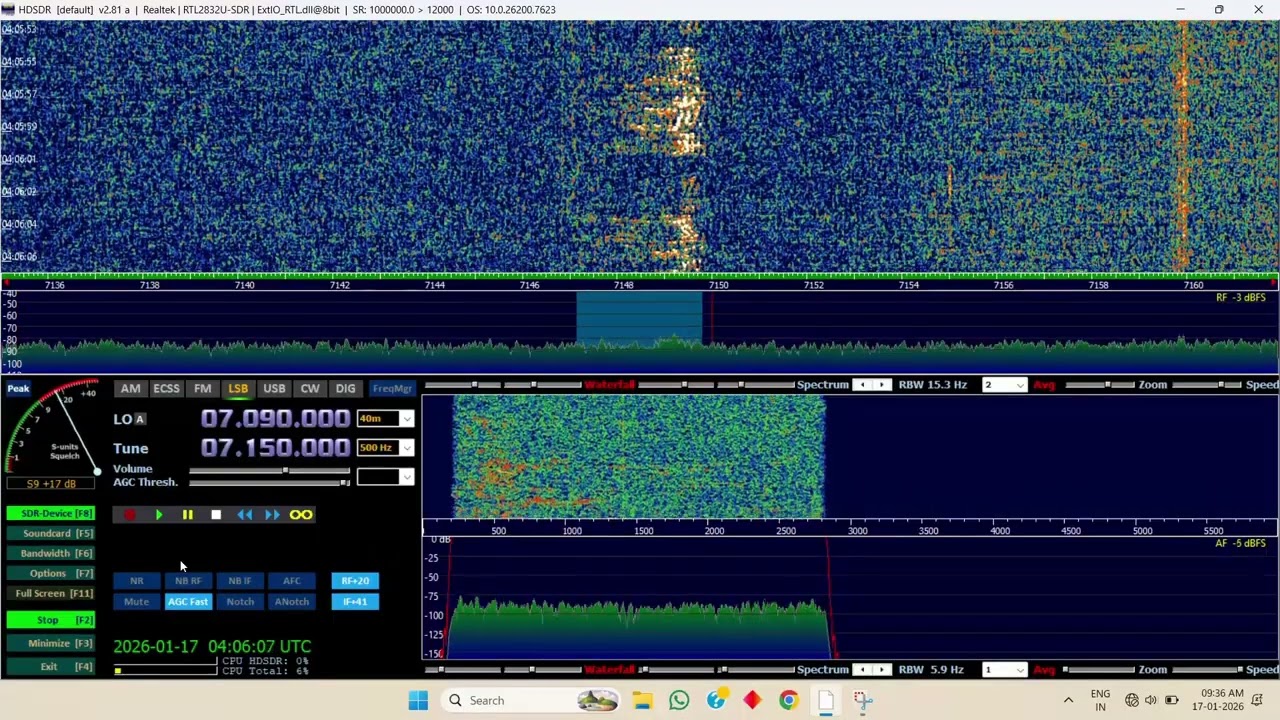Click the fast-forward double-arrow icon
This screenshot has height=720, width=1280.
(x=272, y=515)
